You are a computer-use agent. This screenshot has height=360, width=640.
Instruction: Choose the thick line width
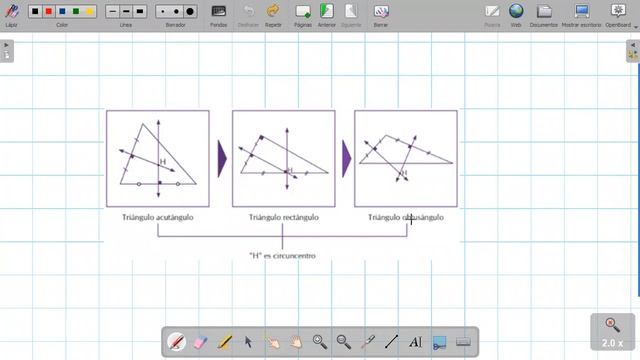140,11
